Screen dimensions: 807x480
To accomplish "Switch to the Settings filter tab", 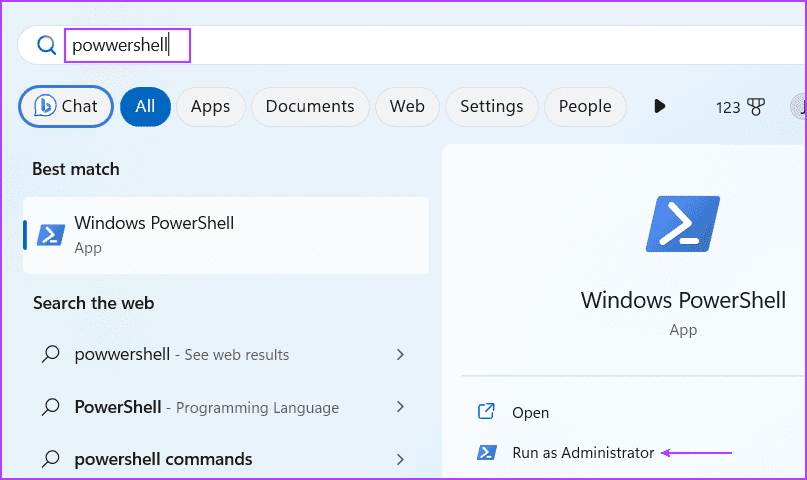I will pos(492,106).
